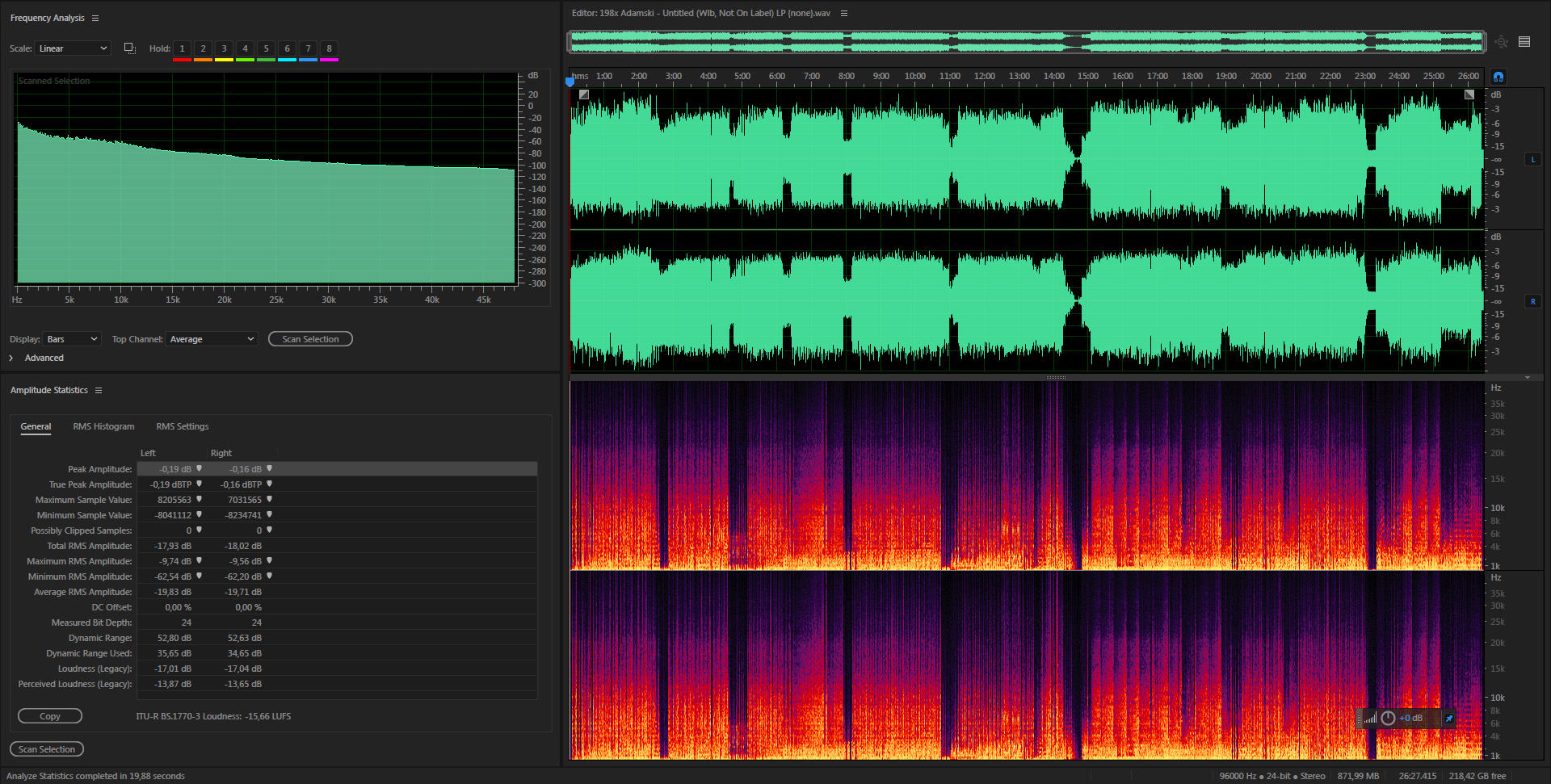Click the marker icon for left True Peak Amplitude
The image size is (1551, 784).
pyautogui.click(x=200, y=484)
